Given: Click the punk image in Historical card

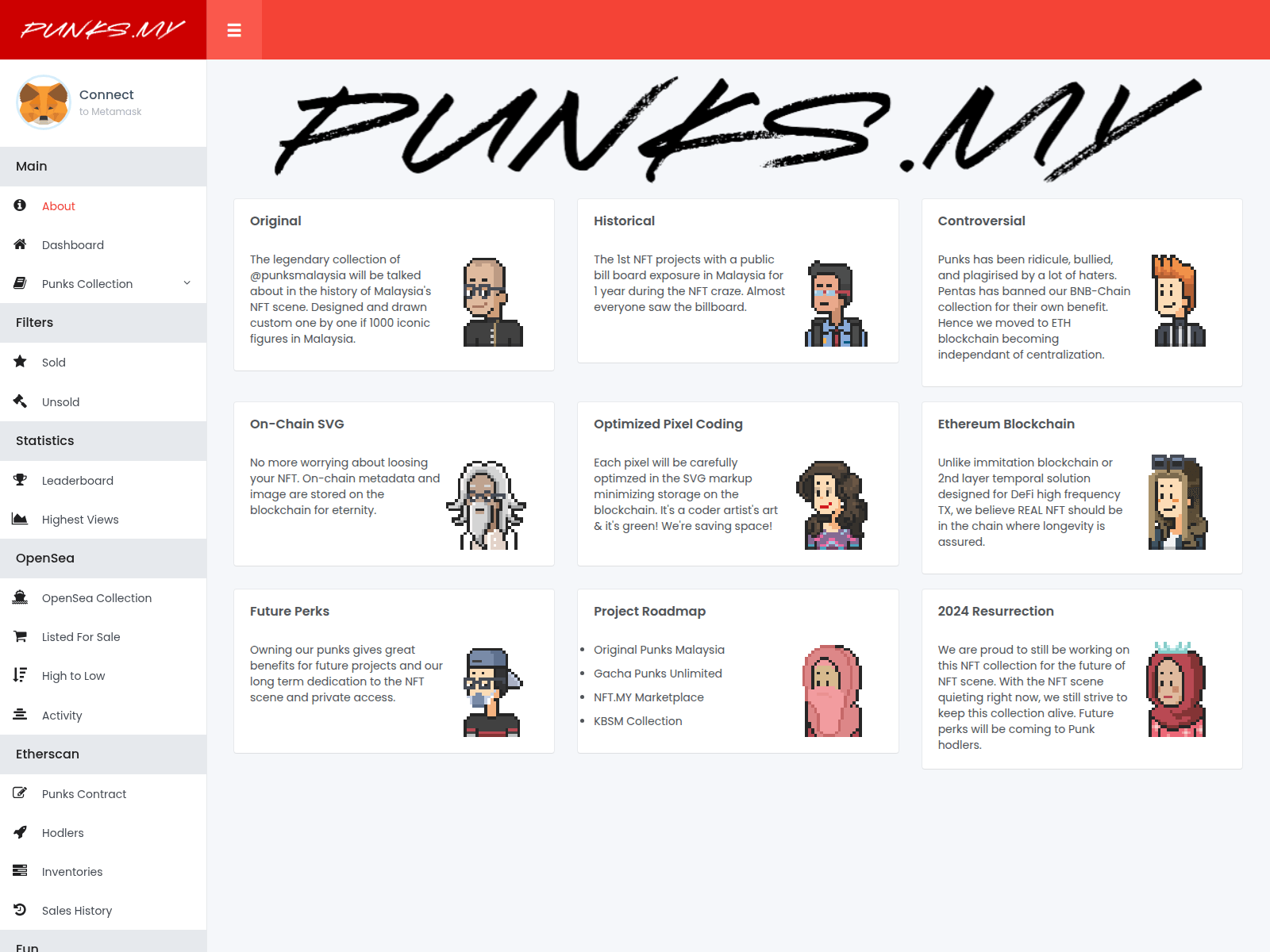Looking at the screenshot, I should coord(836,303).
